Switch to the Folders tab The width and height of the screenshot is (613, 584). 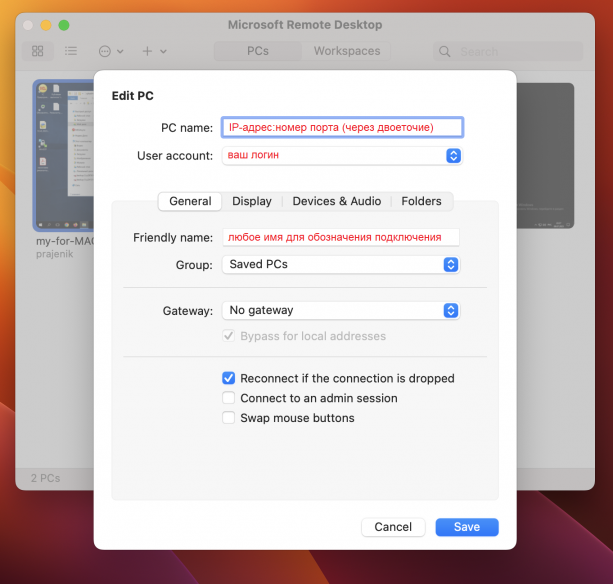pos(421,201)
